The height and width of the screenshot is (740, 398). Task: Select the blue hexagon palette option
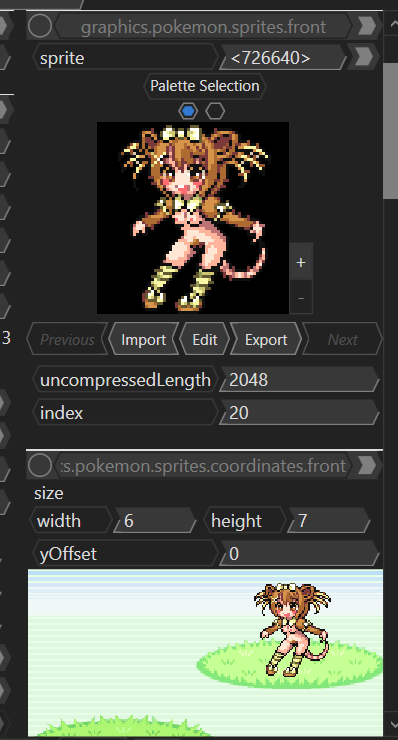tap(188, 111)
